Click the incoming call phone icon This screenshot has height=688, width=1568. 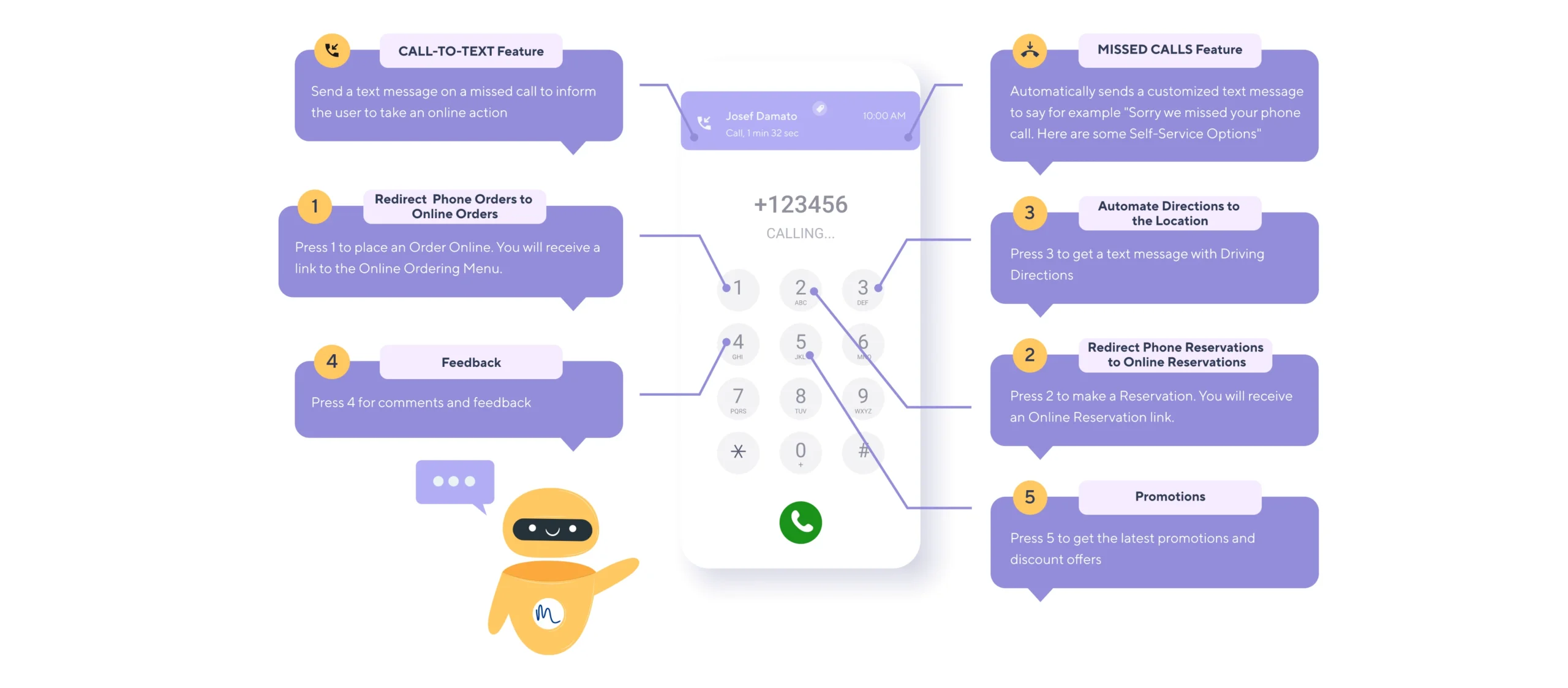click(704, 122)
